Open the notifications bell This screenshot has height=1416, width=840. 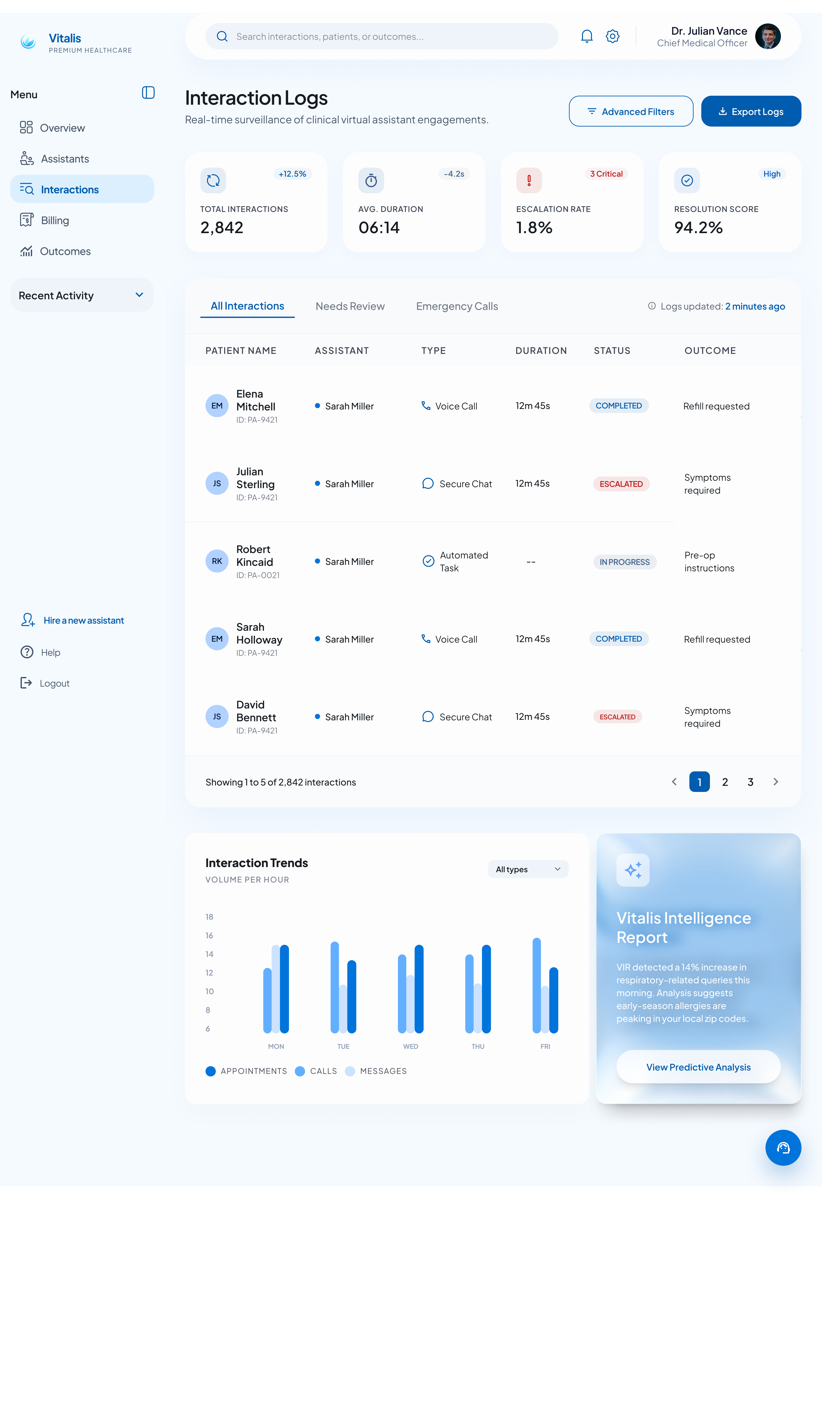click(586, 36)
